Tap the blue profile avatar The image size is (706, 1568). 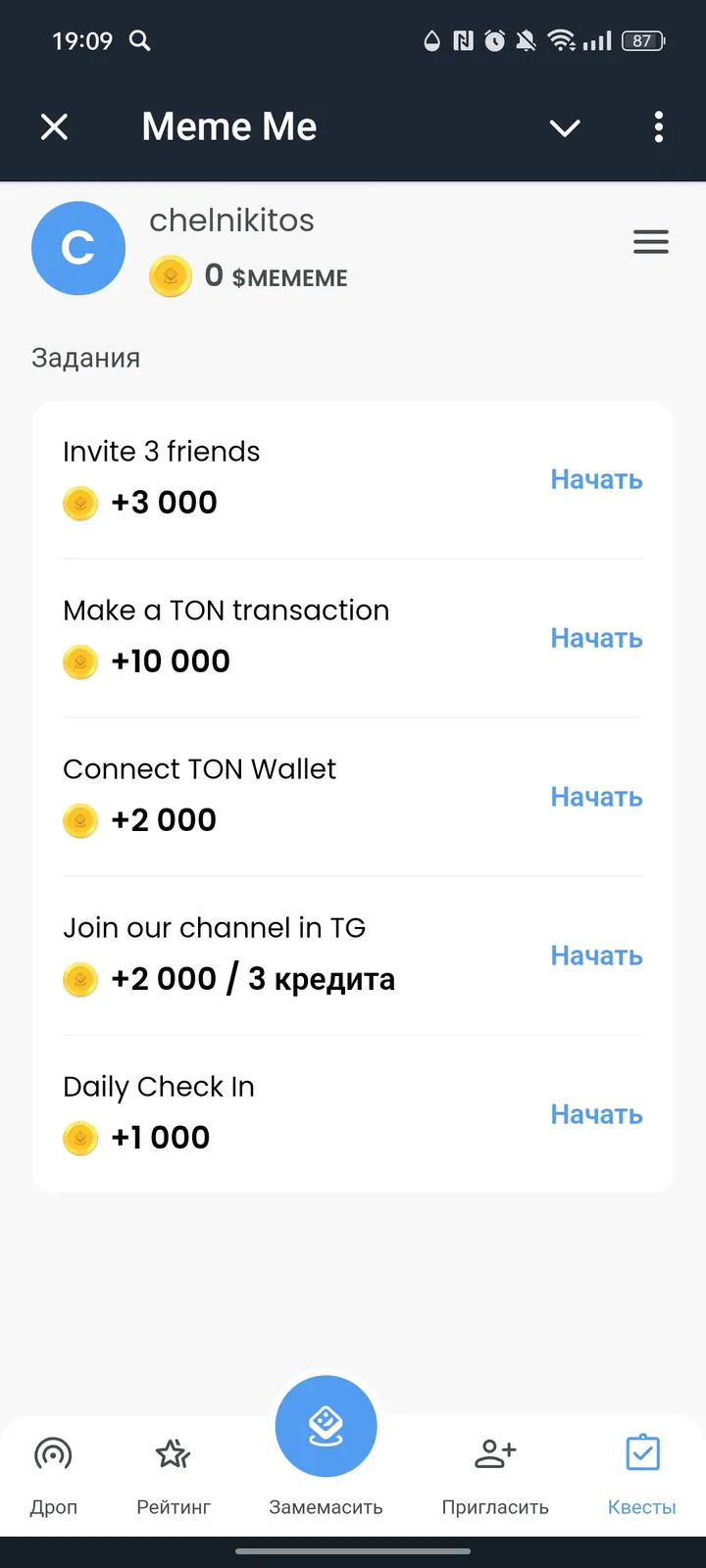(78, 248)
